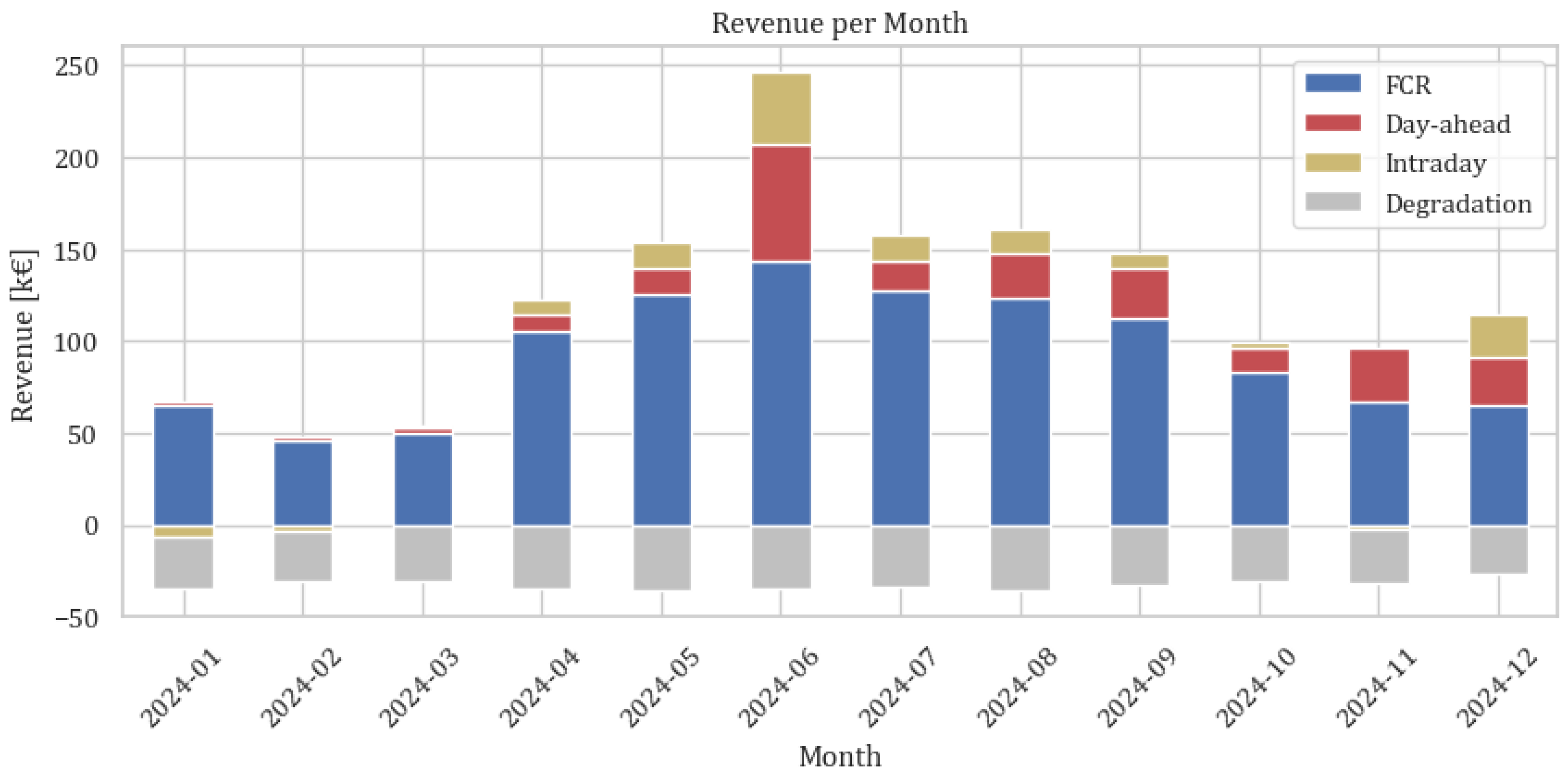Click the 2024-08 blue FCR bar
1568x780 pixels.
(x=1020, y=412)
